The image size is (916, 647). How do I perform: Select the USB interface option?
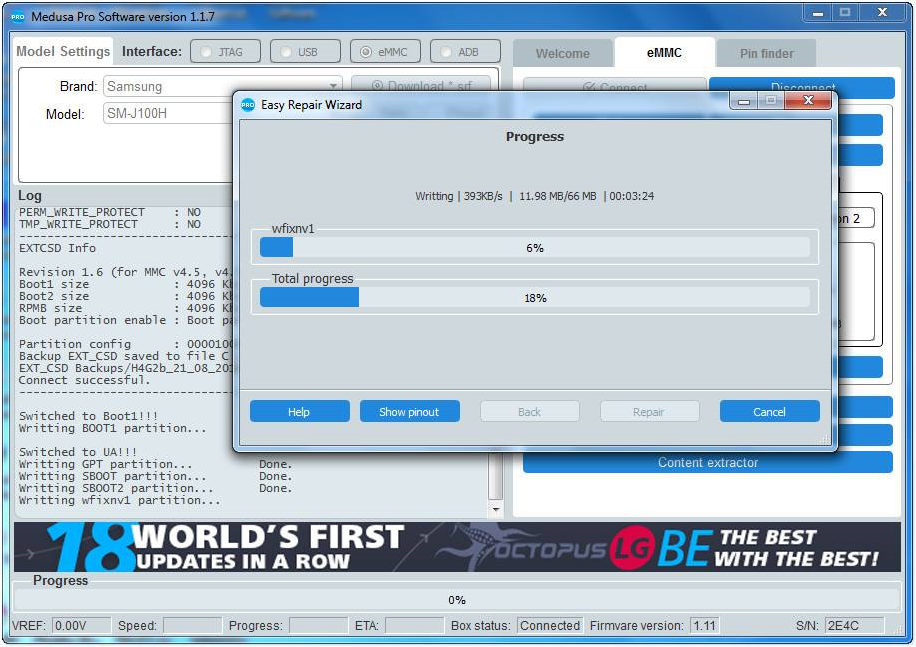304,51
